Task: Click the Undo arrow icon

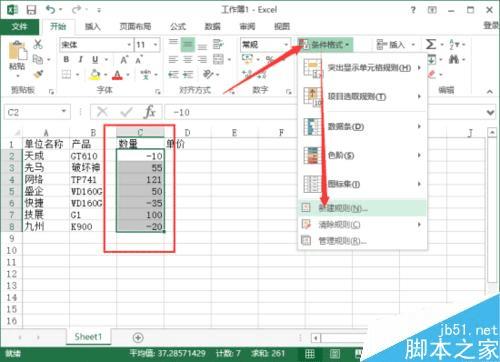Action: pyautogui.click(x=50, y=9)
